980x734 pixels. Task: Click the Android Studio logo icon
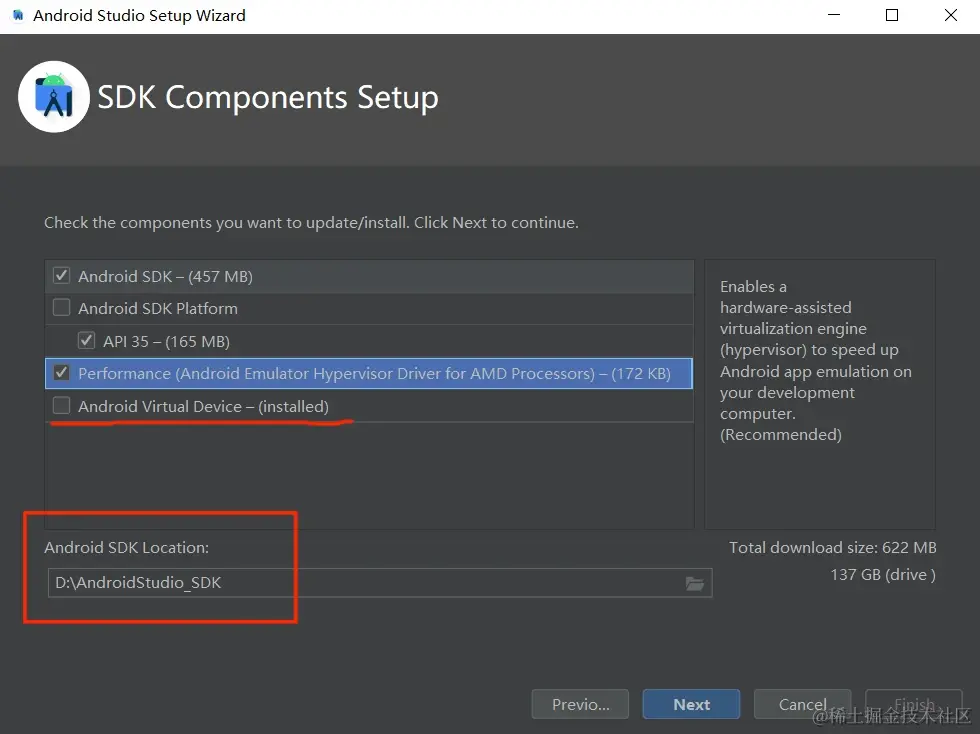tap(54, 97)
